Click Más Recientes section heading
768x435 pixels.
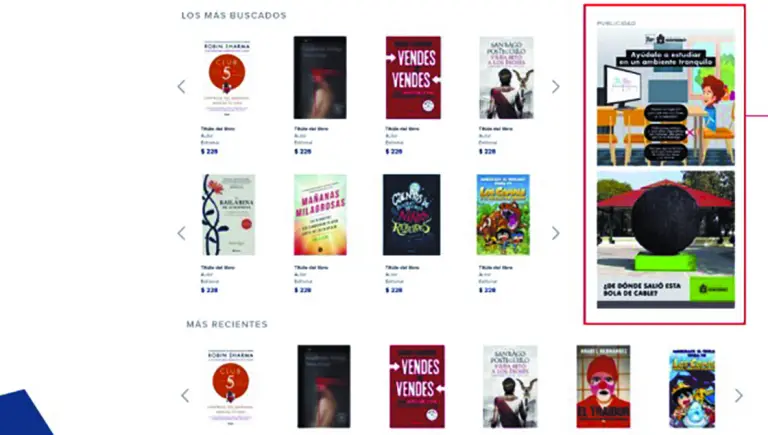[227, 324]
